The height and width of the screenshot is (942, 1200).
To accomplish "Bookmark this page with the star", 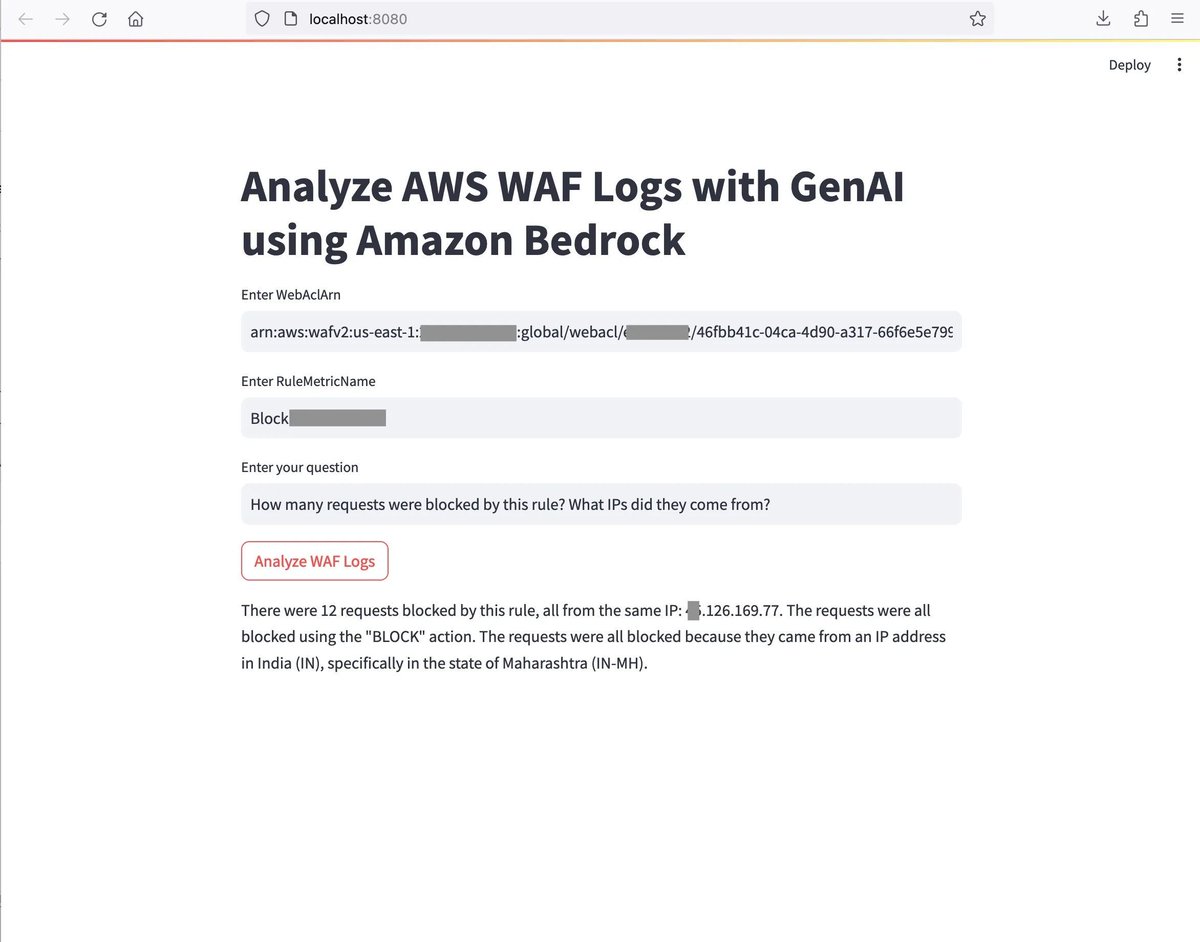I will coord(977,19).
